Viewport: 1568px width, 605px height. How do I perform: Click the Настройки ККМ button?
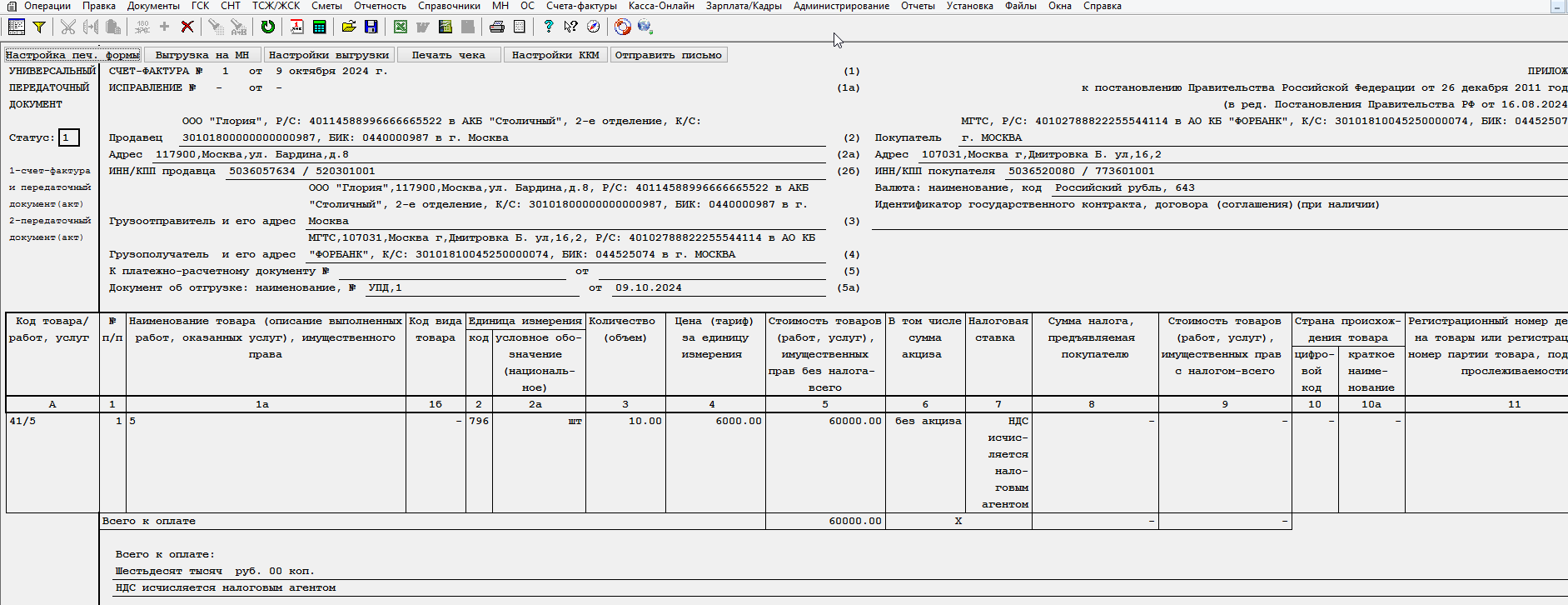coord(555,55)
